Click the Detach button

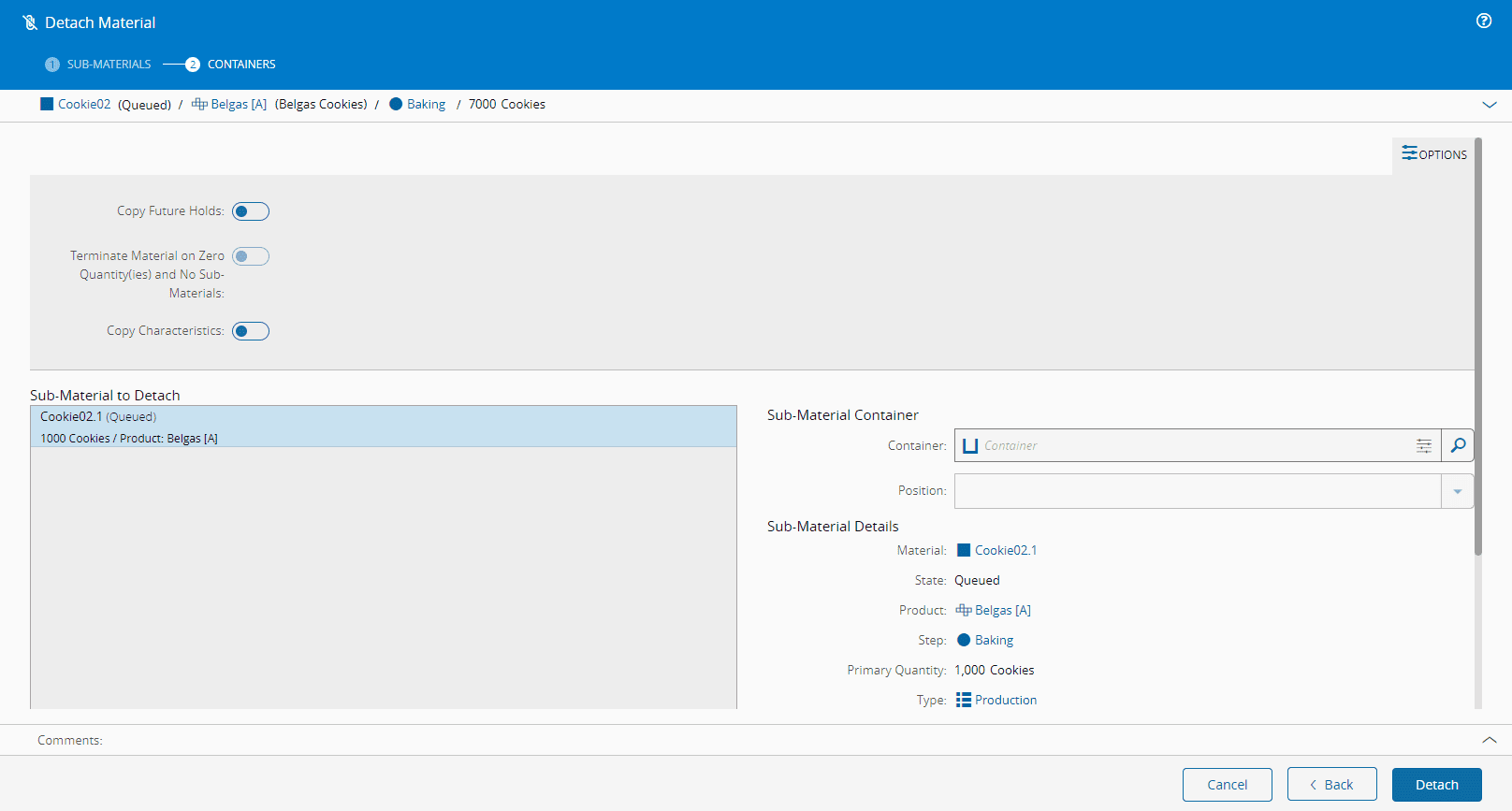pyautogui.click(x=1436, y=785)
